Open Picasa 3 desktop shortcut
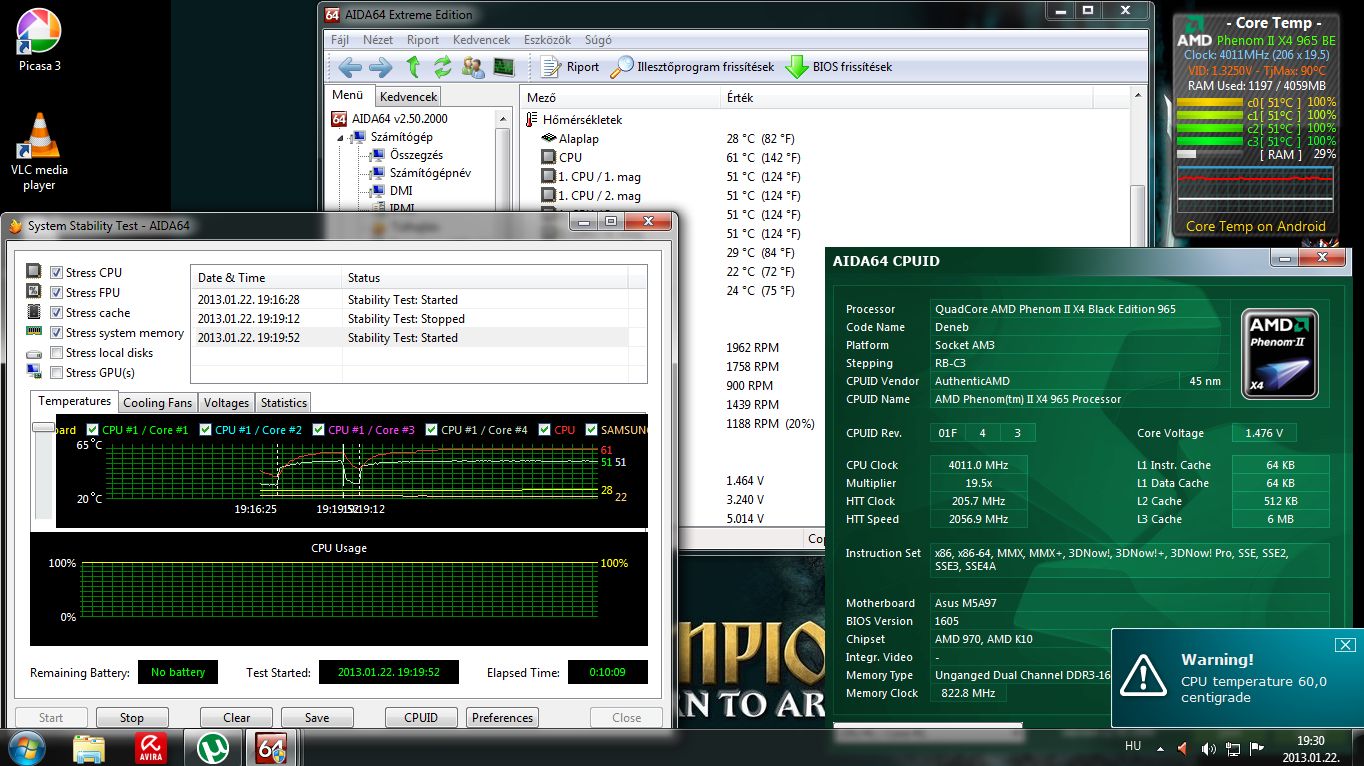Viewport: 1364px width, 766px height. [x=40, y=41]
